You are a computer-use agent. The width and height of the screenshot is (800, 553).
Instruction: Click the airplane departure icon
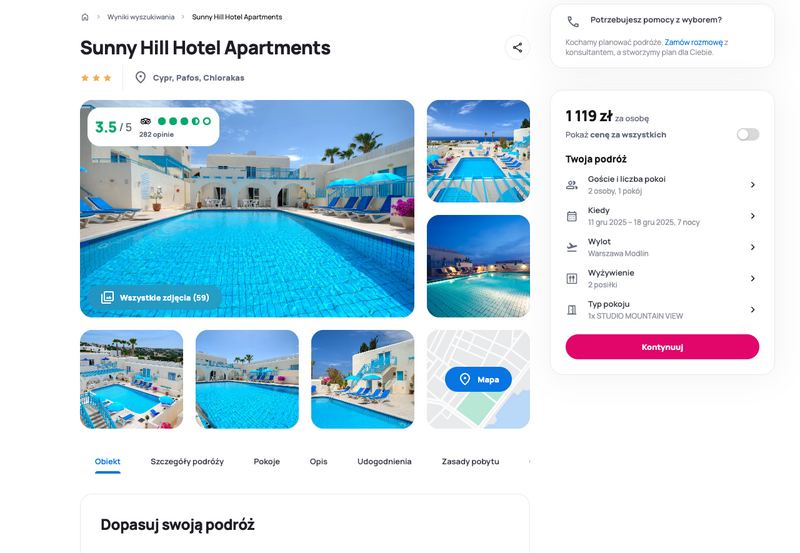(x=572, y=247)
